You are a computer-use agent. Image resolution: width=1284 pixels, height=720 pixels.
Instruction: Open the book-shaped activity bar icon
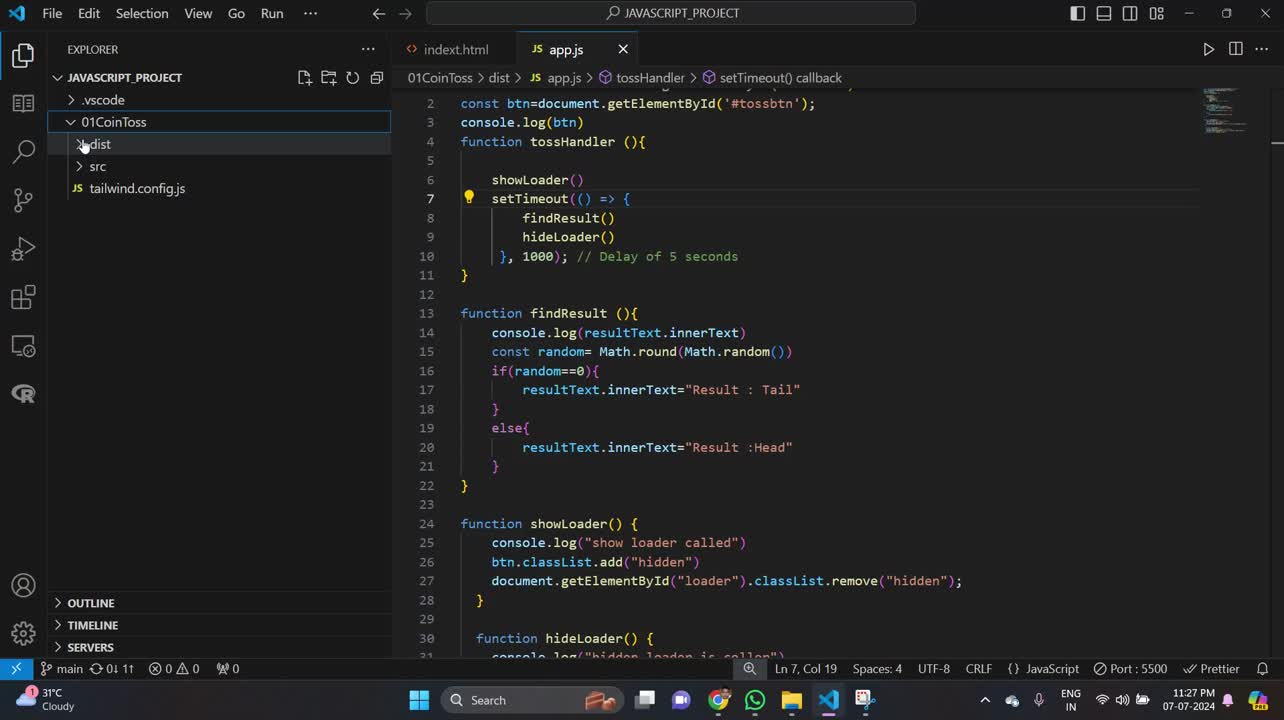[x=23, y=104]
